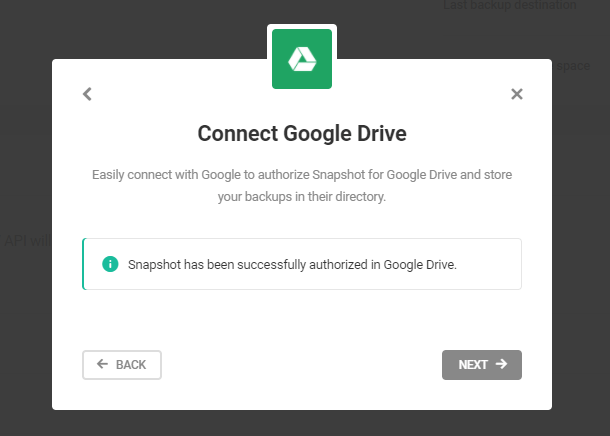
Task: Click the BACK button
Action: pos(122,365)
